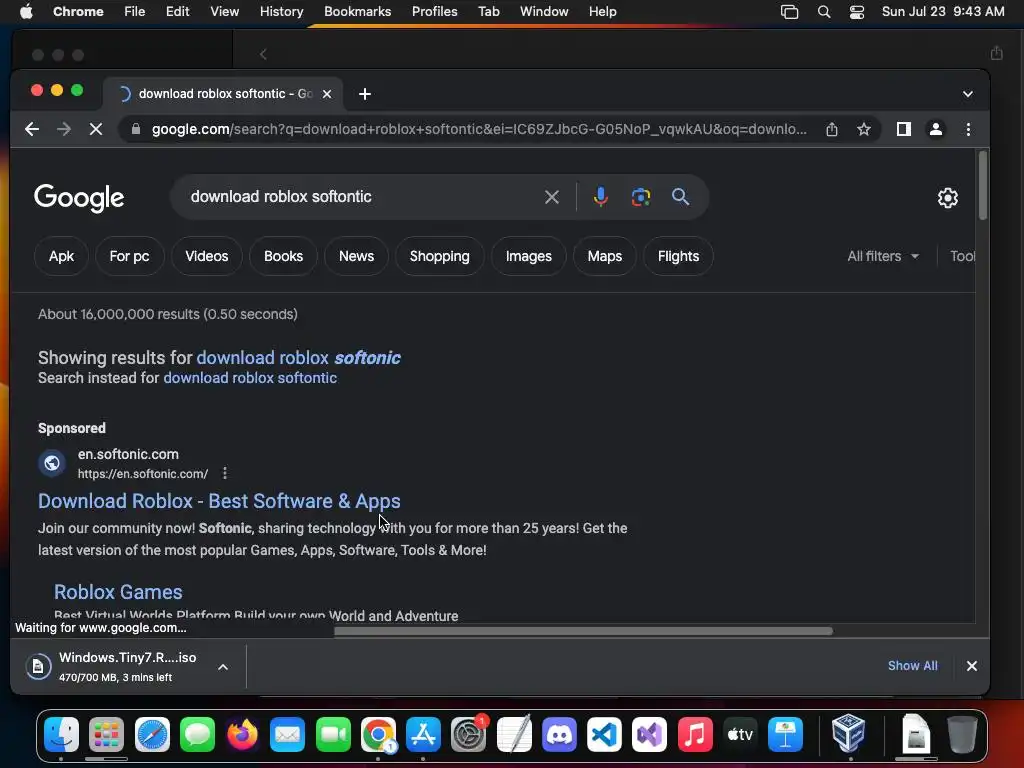Switch to Videos results

tap(206, 256)
